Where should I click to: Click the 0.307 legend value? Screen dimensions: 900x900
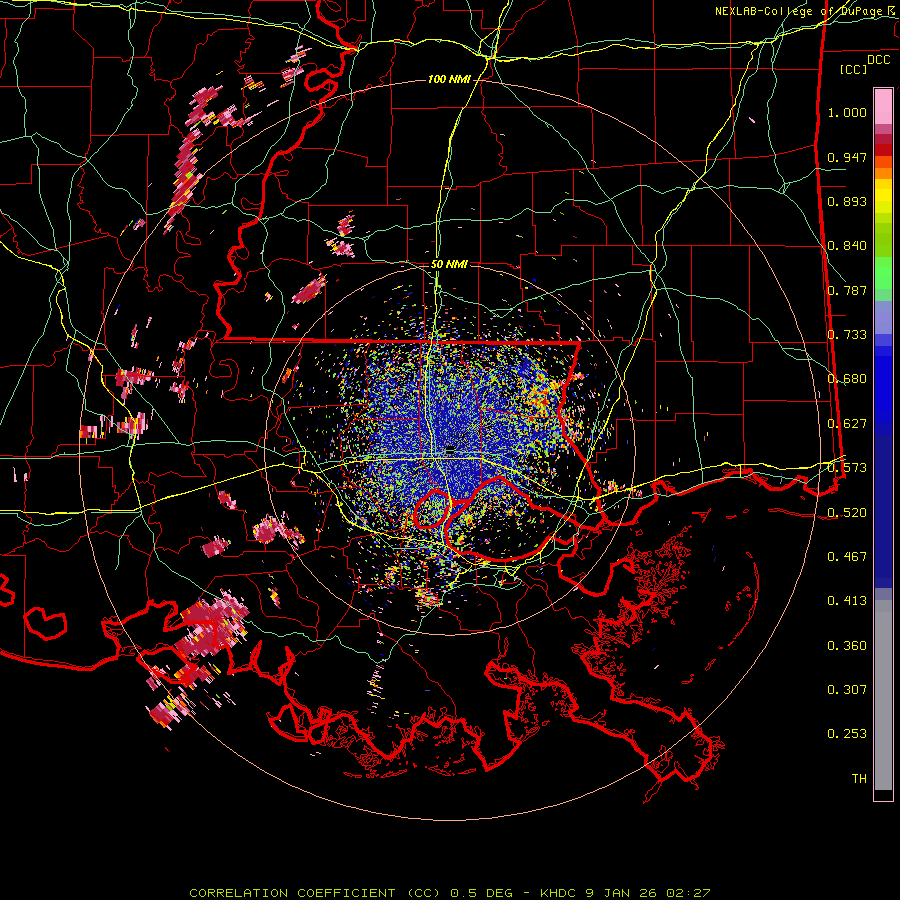pyautogui.click(x=847, y=690)
